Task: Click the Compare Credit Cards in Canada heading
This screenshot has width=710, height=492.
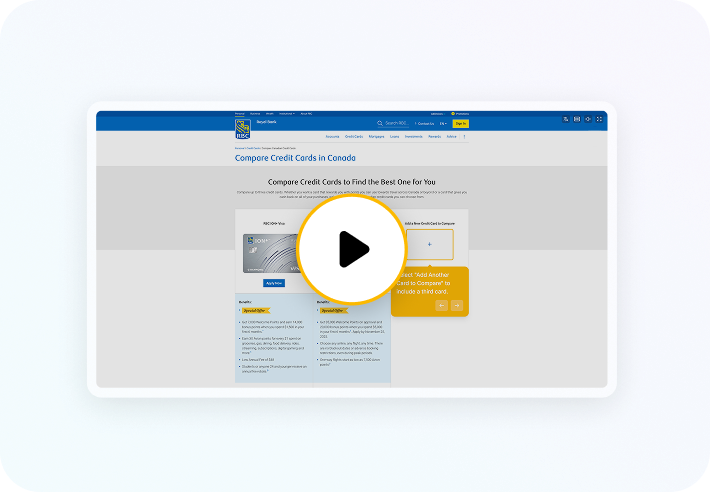Action: pos(295,158)
